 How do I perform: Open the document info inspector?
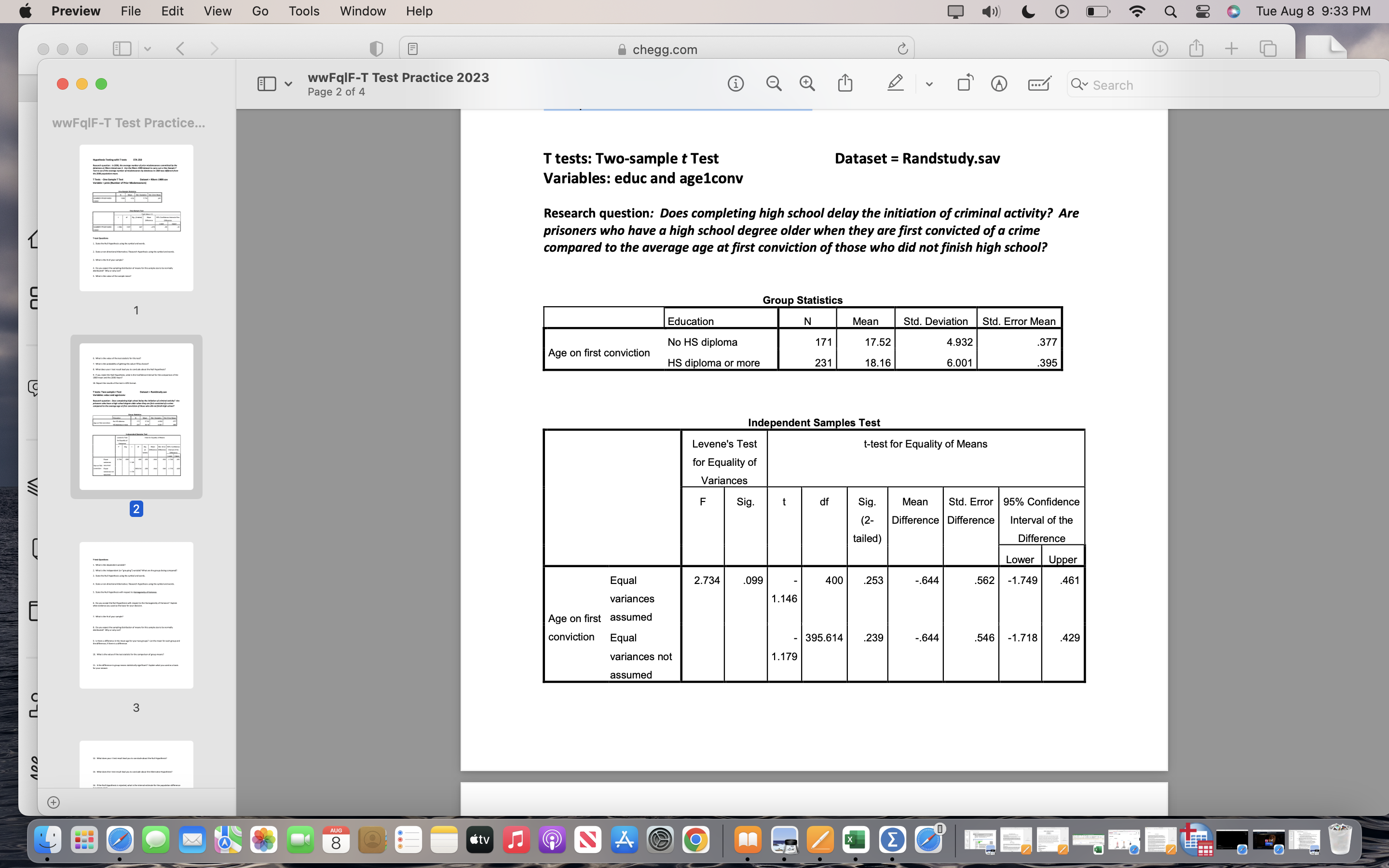735,84
